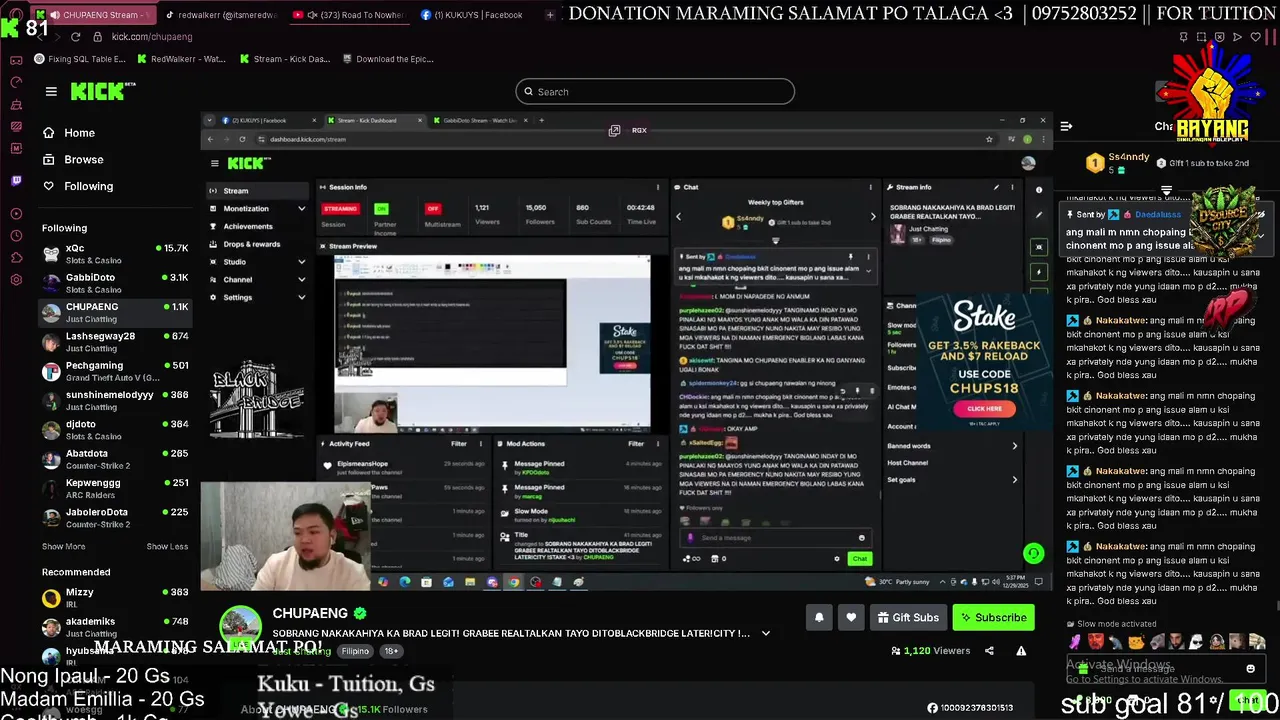Click previous arrow in Weekly top Gifters
Viewport: 1280px width, 720px height.
678,217
